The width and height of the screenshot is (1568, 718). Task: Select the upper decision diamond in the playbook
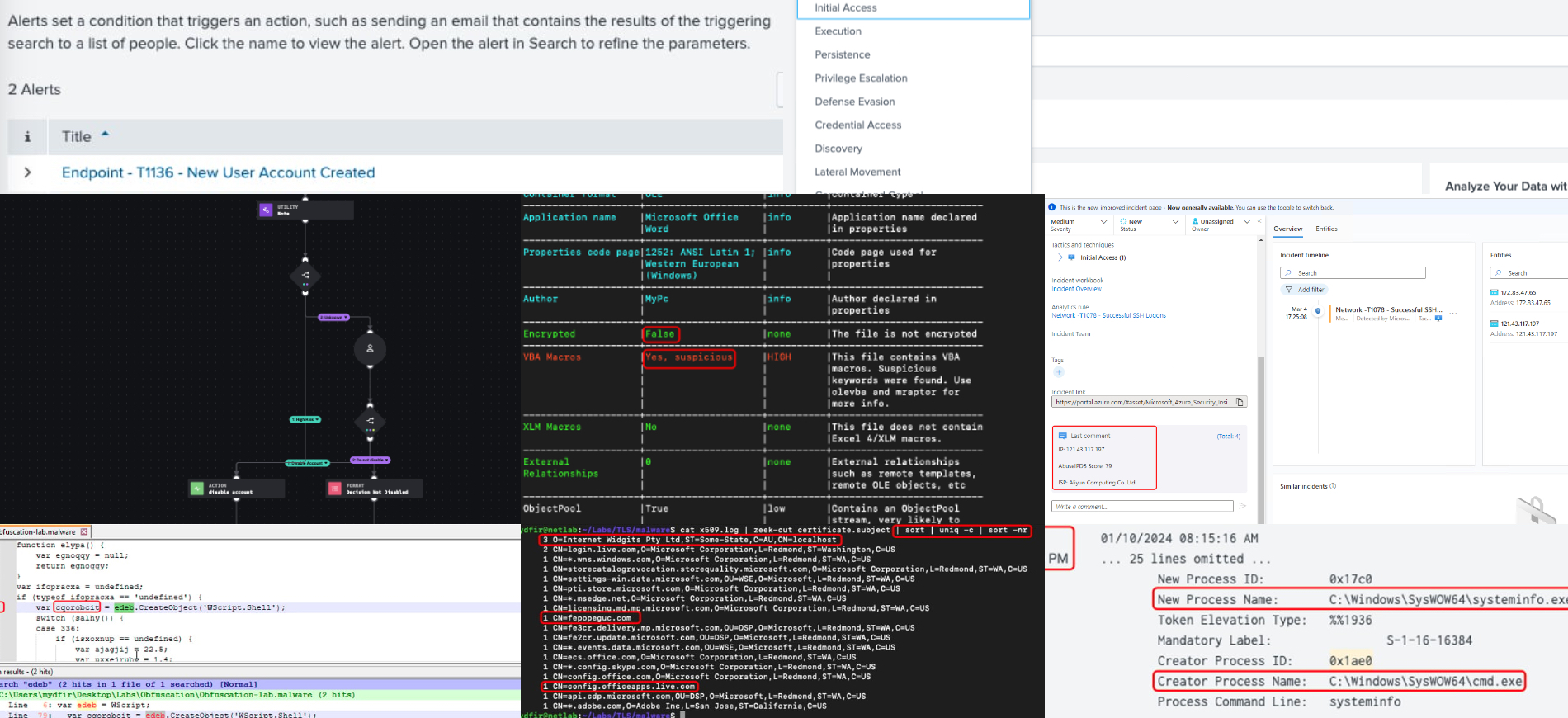click(305, 276)
